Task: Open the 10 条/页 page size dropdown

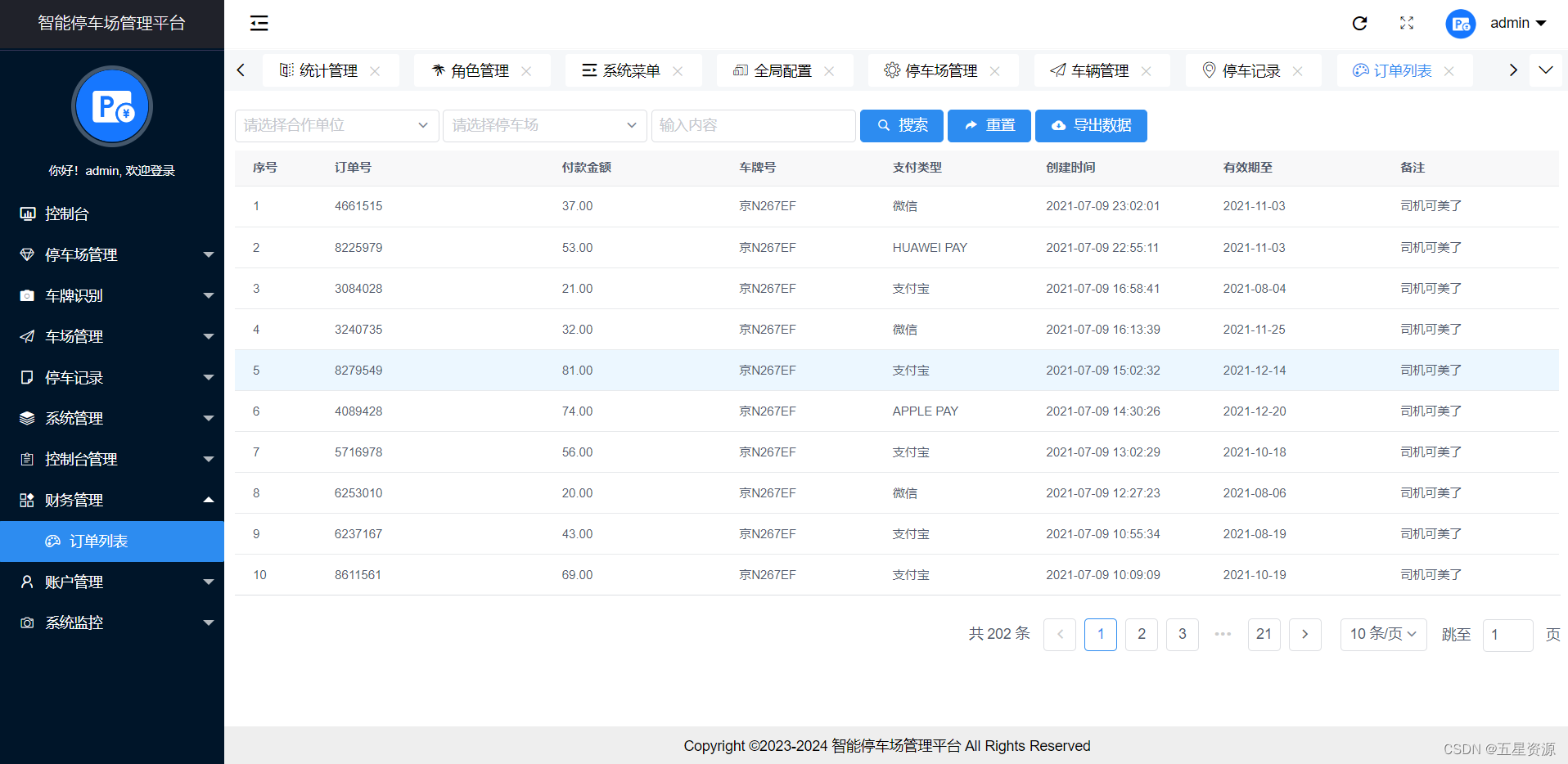Action: [x=1384, y=634]
